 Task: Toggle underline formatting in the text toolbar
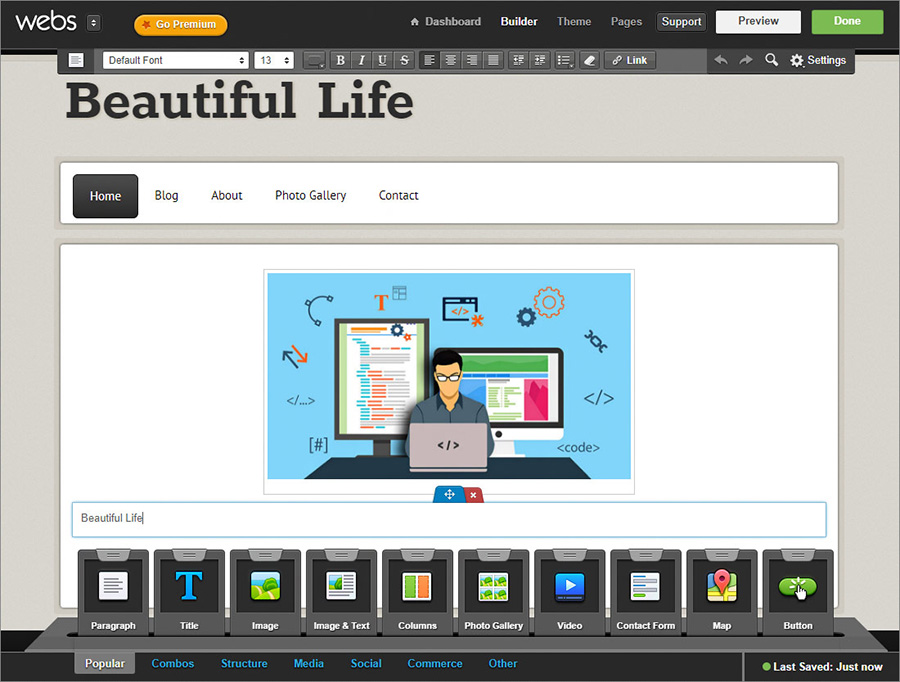pyautogui.click(x=383, y=60)
